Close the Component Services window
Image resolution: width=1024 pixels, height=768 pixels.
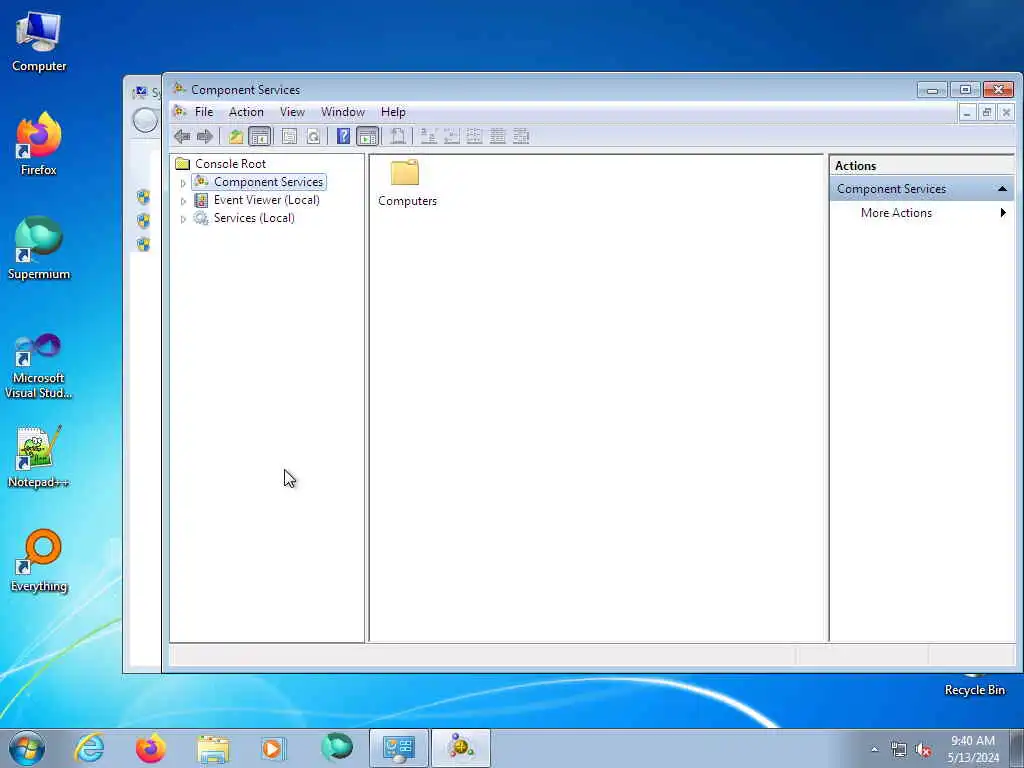(x=999, y=89)
